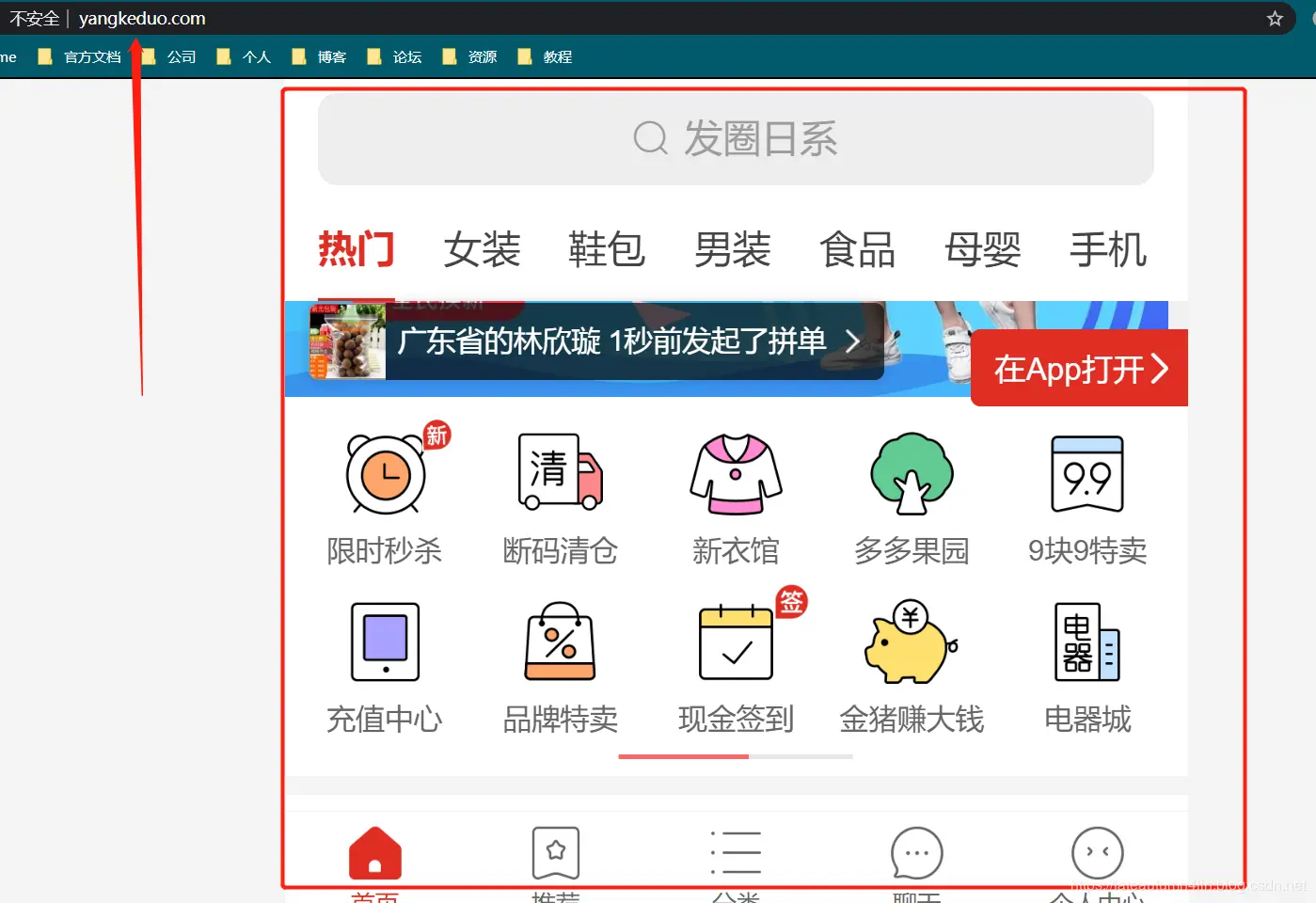Image resolution: width=1316 pixels, height=903 pixels.
Task: Click the arrow on the group-buy notification
Action: click(852, 341)
